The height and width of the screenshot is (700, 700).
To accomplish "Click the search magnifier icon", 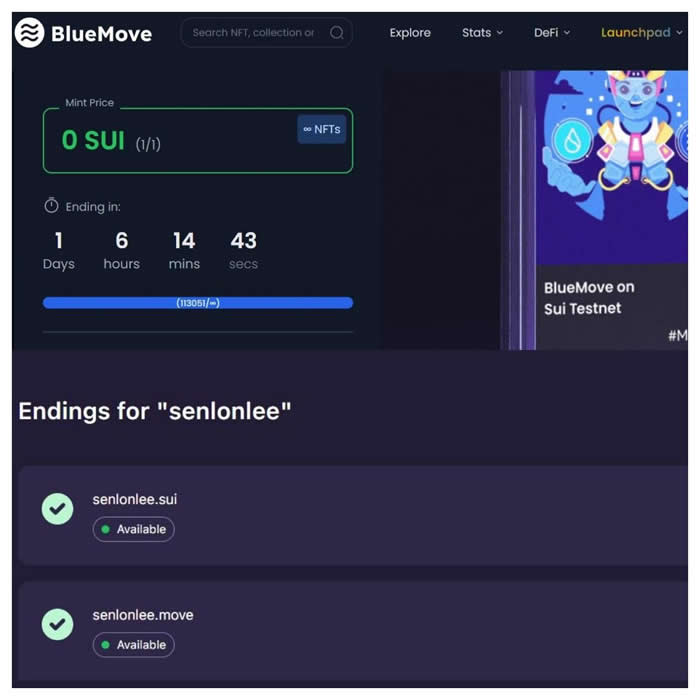I will [337, 33].
